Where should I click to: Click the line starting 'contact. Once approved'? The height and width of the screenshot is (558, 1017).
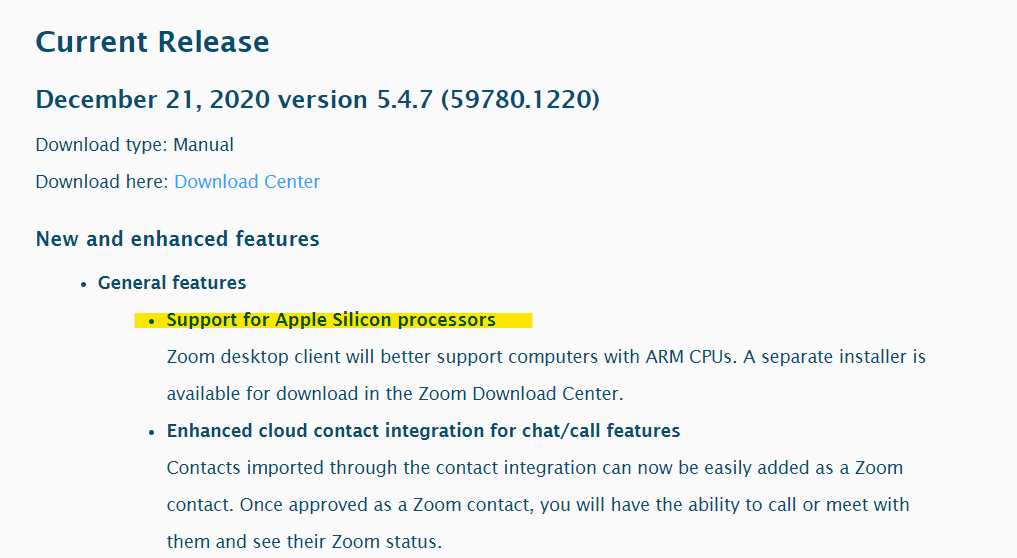538,505
